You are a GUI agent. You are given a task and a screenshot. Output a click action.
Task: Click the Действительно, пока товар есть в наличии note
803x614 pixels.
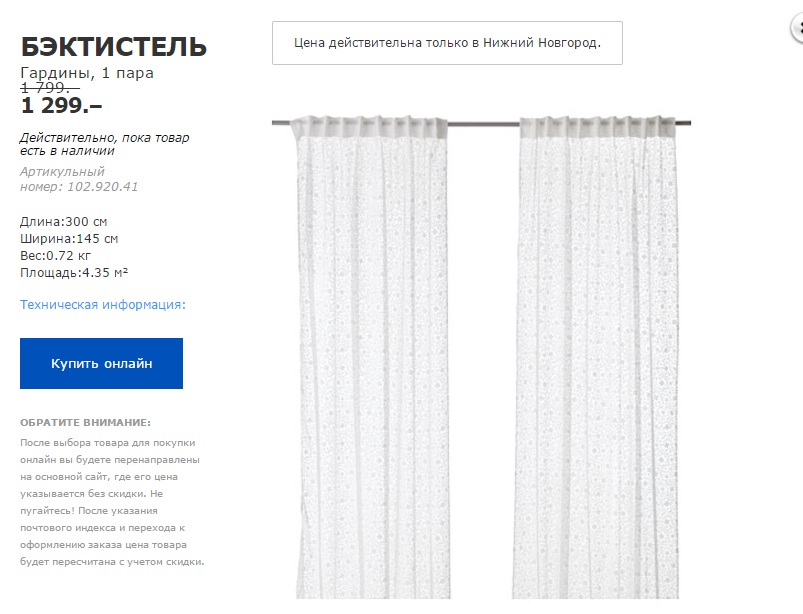pyautogui.click(x=104, y=144)
